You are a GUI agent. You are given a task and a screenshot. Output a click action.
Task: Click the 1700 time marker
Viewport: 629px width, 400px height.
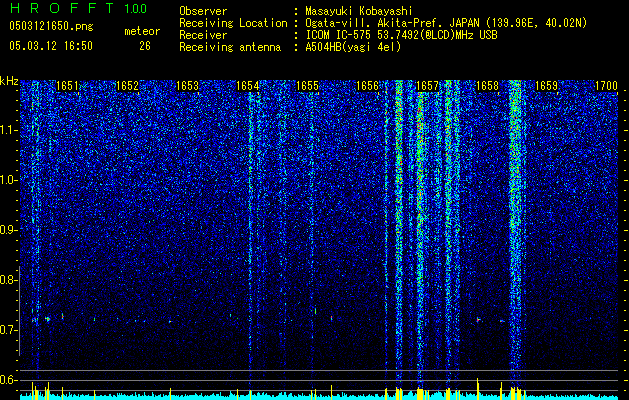point(607,86)
